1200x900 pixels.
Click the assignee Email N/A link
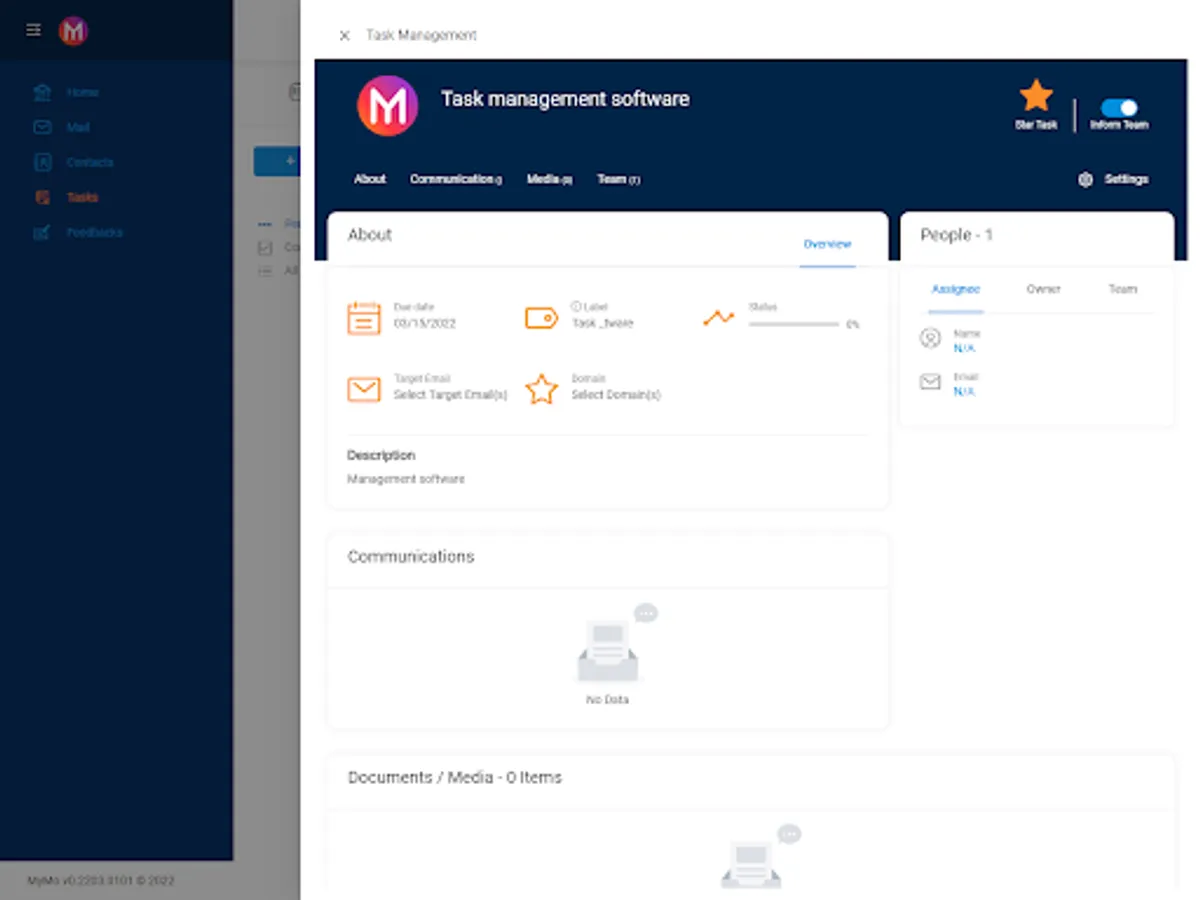964,392
